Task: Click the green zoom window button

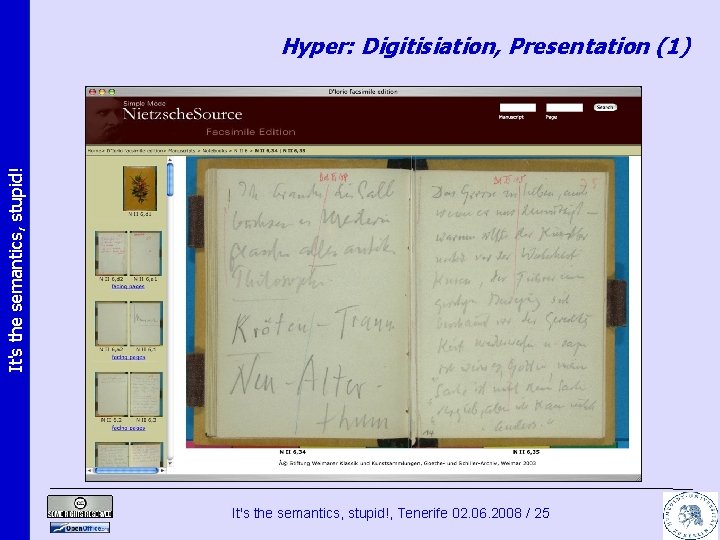Action: coord(112,92)
